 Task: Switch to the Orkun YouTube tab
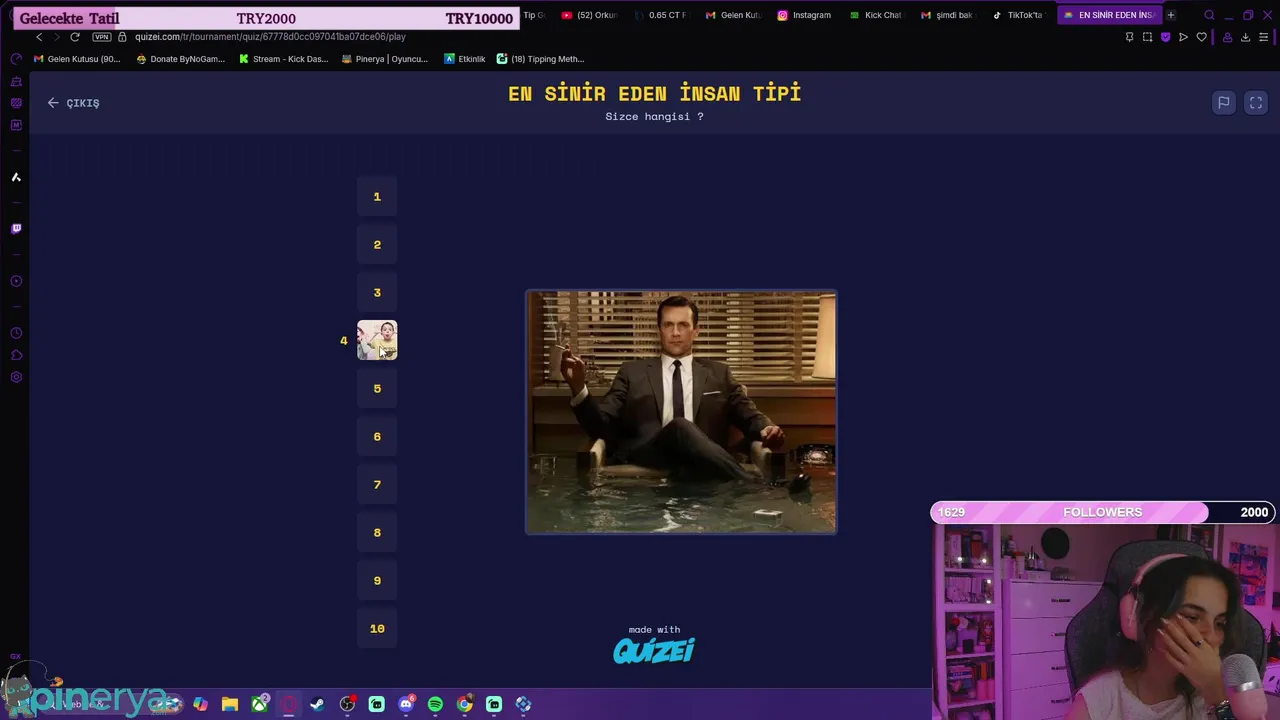(590, 15)
